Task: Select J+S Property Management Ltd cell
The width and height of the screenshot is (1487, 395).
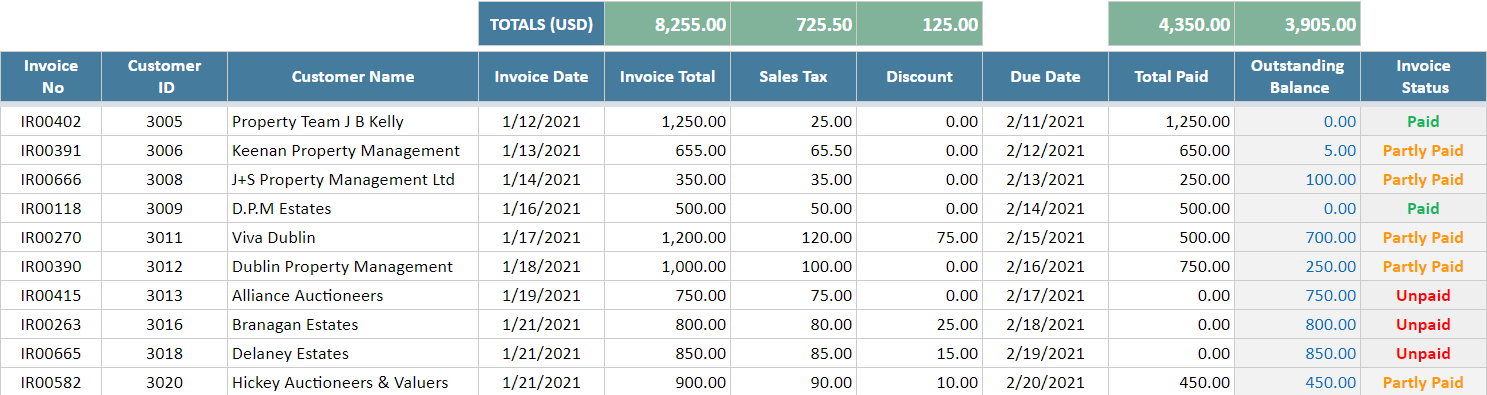Action: pyautogui.click(x=353, y=180)
